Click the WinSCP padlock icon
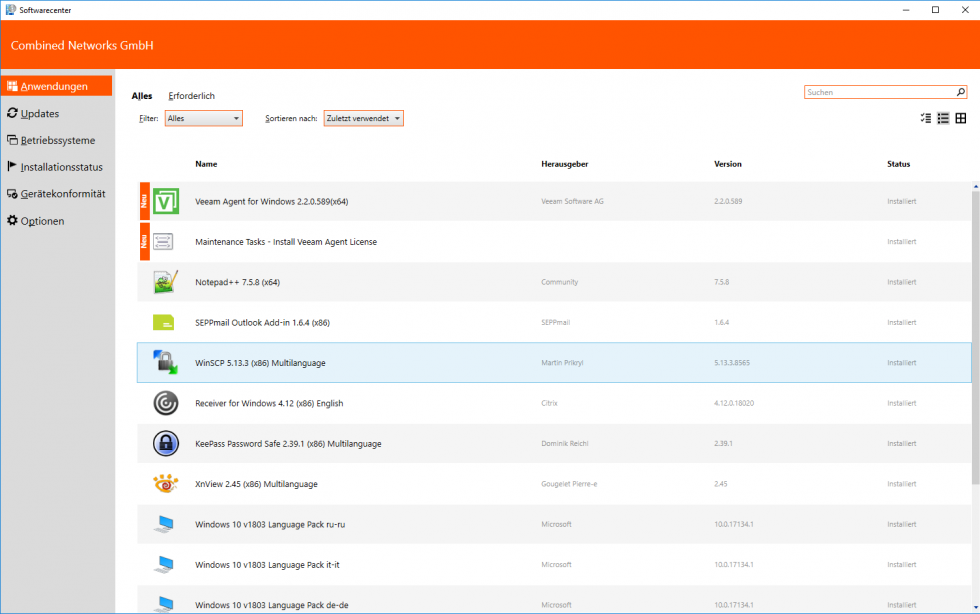 tap(166, 362)
